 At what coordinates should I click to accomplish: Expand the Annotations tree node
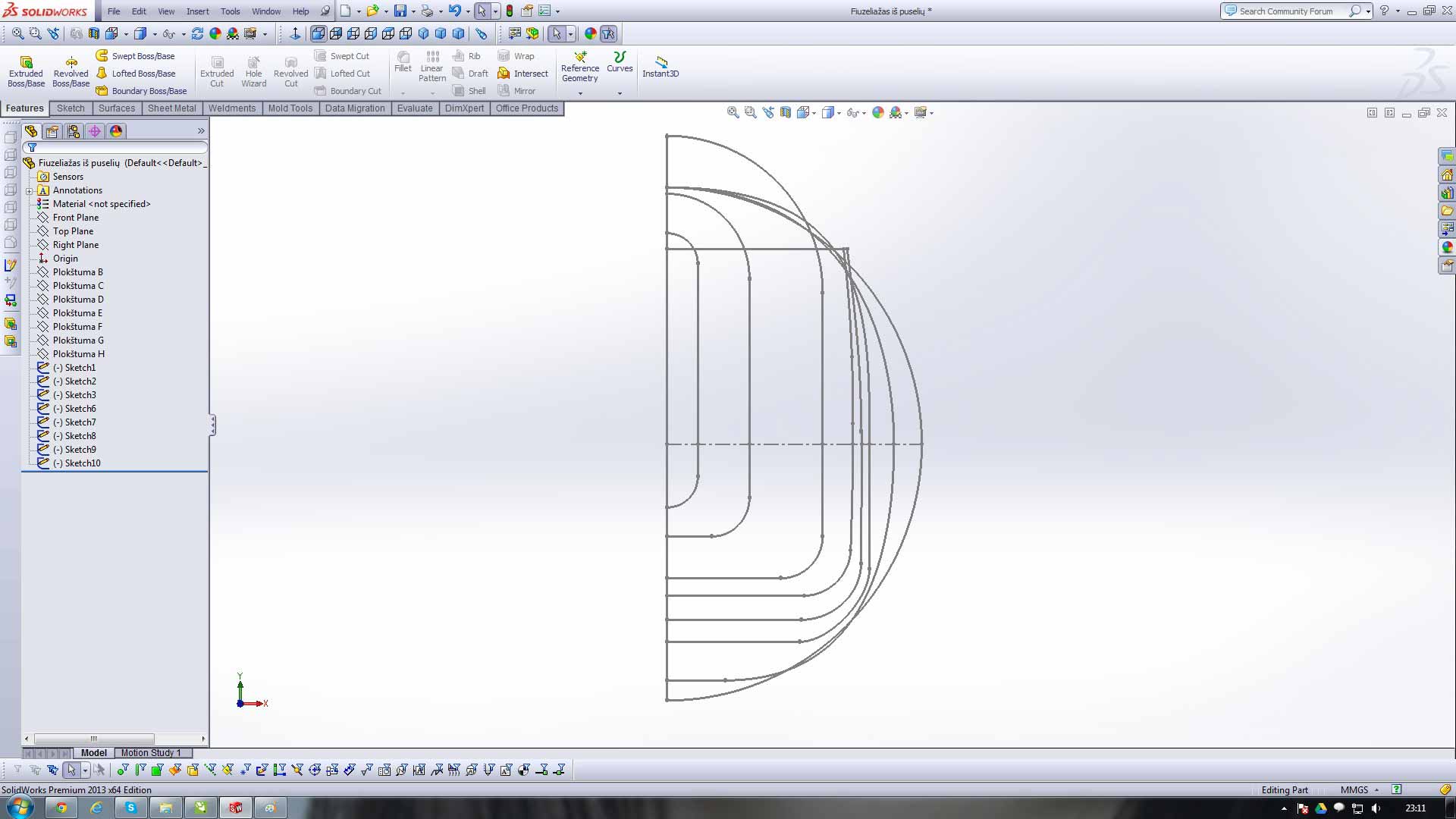point(30,190)
